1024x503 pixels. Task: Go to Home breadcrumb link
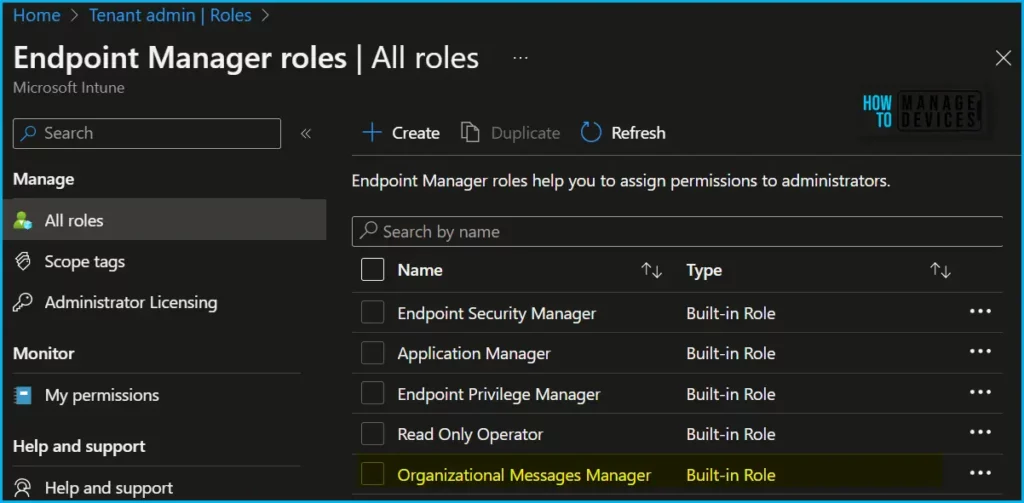(37, 16)
